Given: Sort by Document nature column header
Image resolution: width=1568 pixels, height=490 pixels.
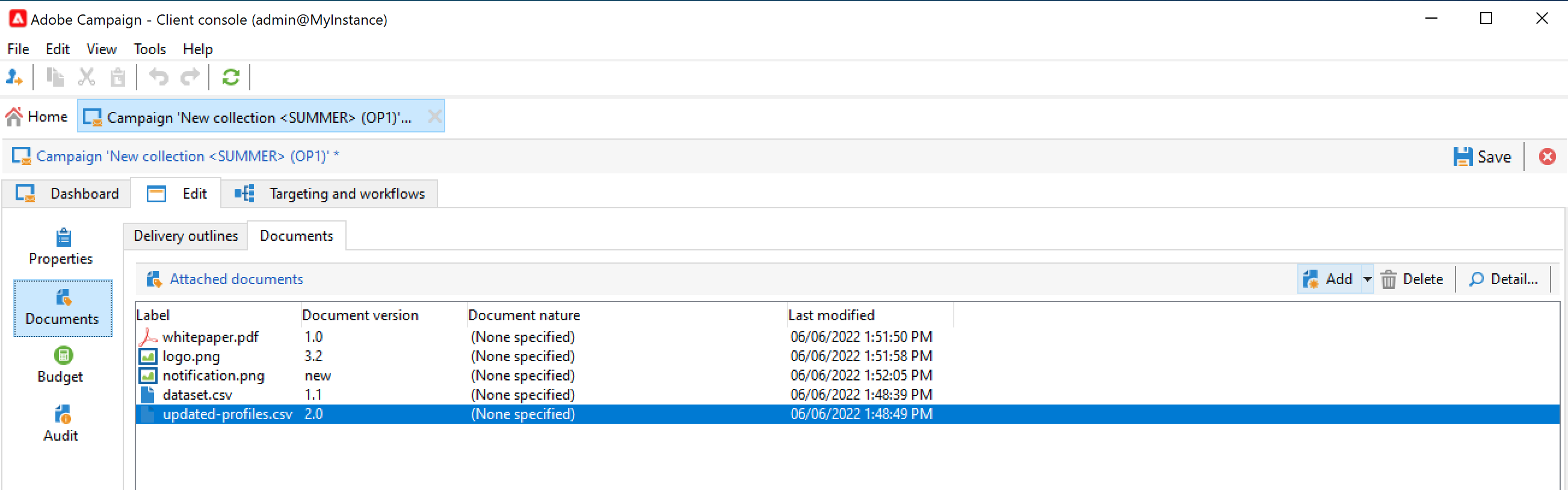Looking at the screenshot, I should 627,315.
